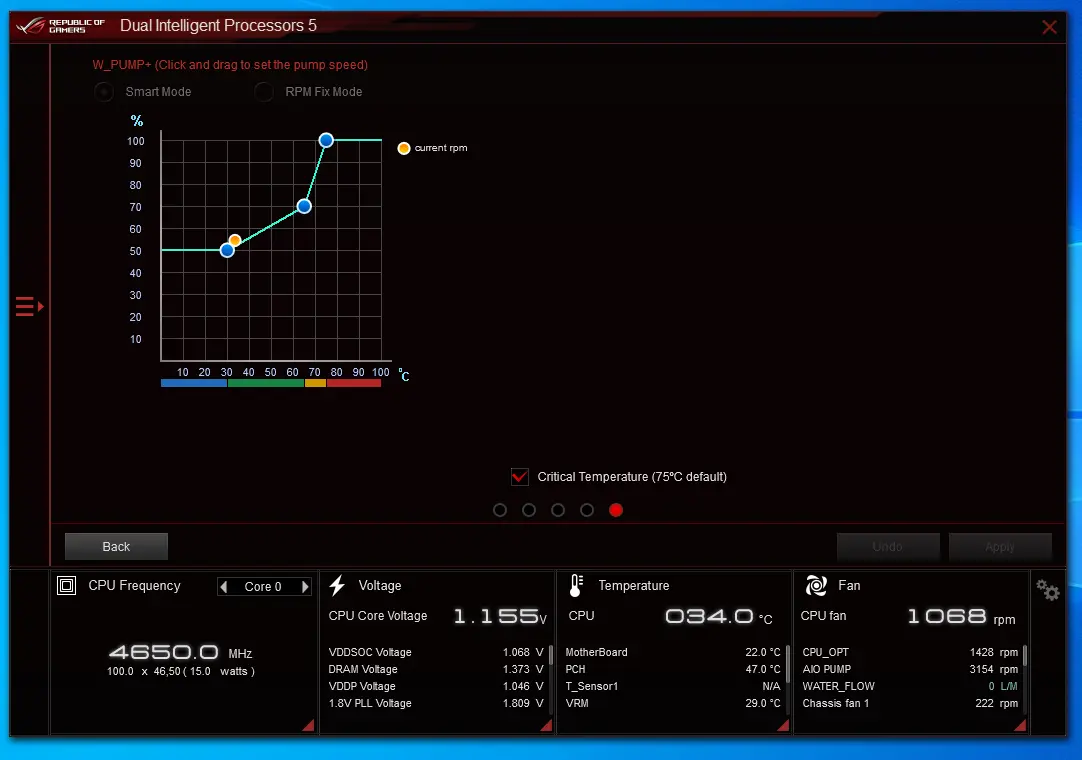Image resolution: width=1082 pixels, height=760 pixels.
Task: Click the AIO PUMP row
Action: click(910, 669)
